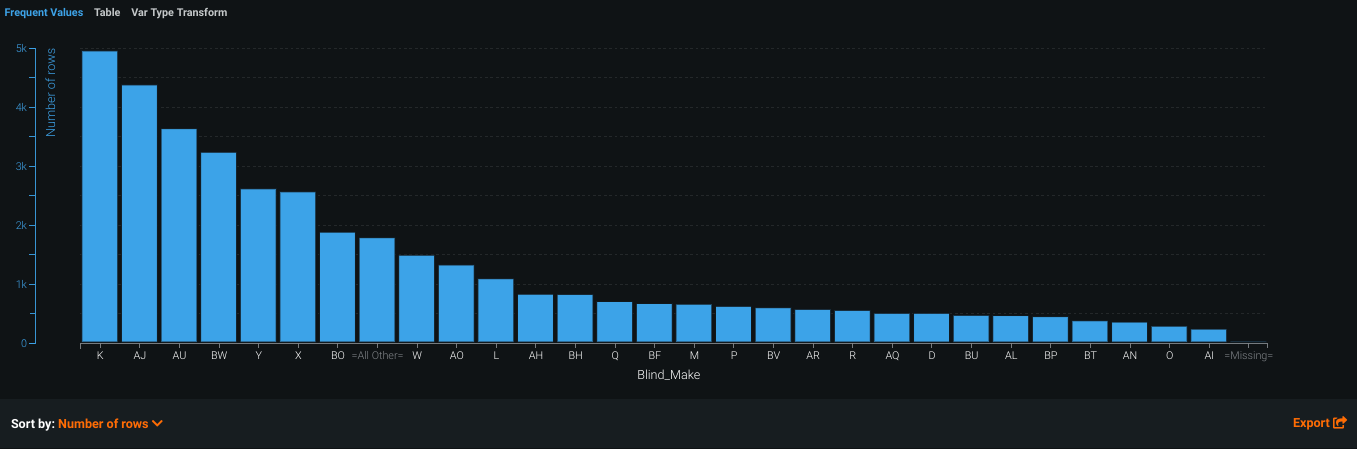This screenshot has width=1357, height=449.
Task: Select the bar labeled L
Action: coord(496,311)
